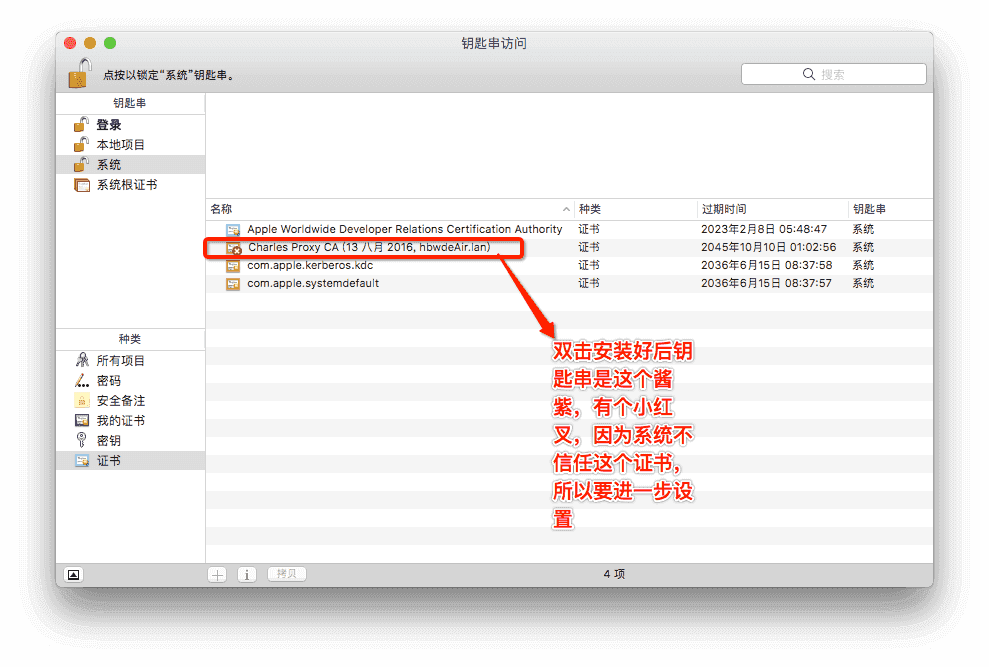Click the padlock to lock the 系统 keychain
The image size is (989, 667).
(78, 73)
